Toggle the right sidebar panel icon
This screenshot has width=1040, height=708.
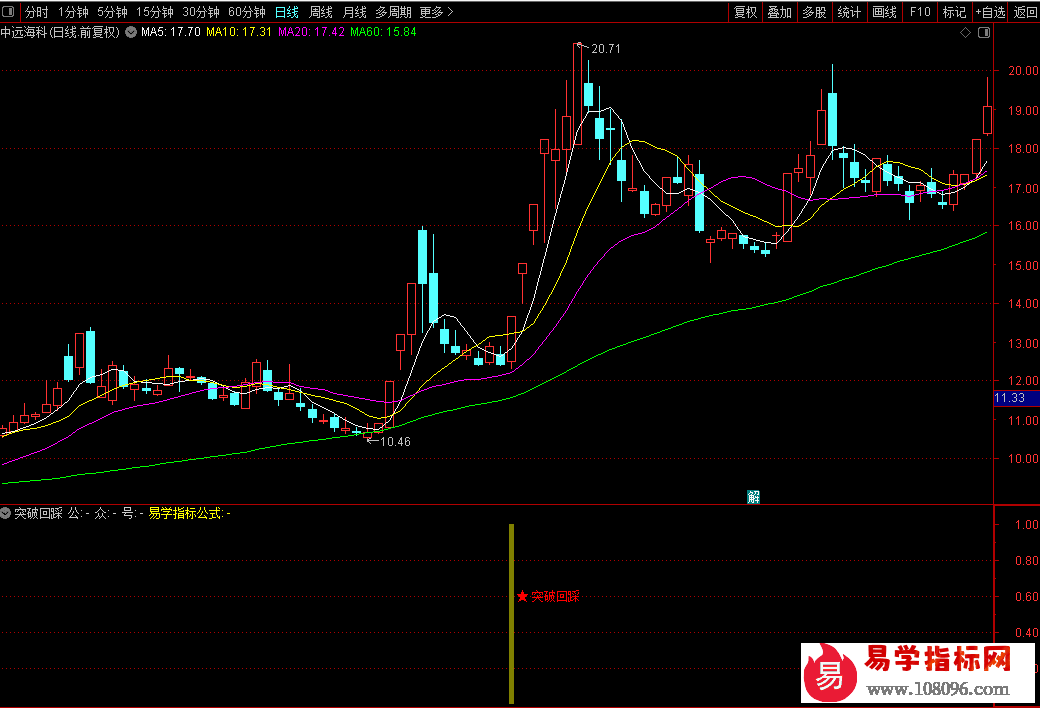click(984, 33)
